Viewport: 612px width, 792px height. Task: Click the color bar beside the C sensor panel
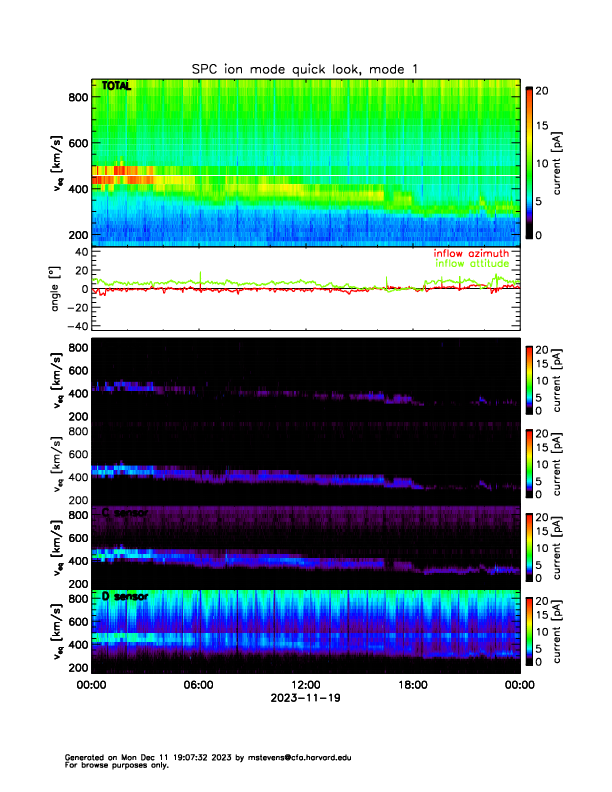point(528,547)
